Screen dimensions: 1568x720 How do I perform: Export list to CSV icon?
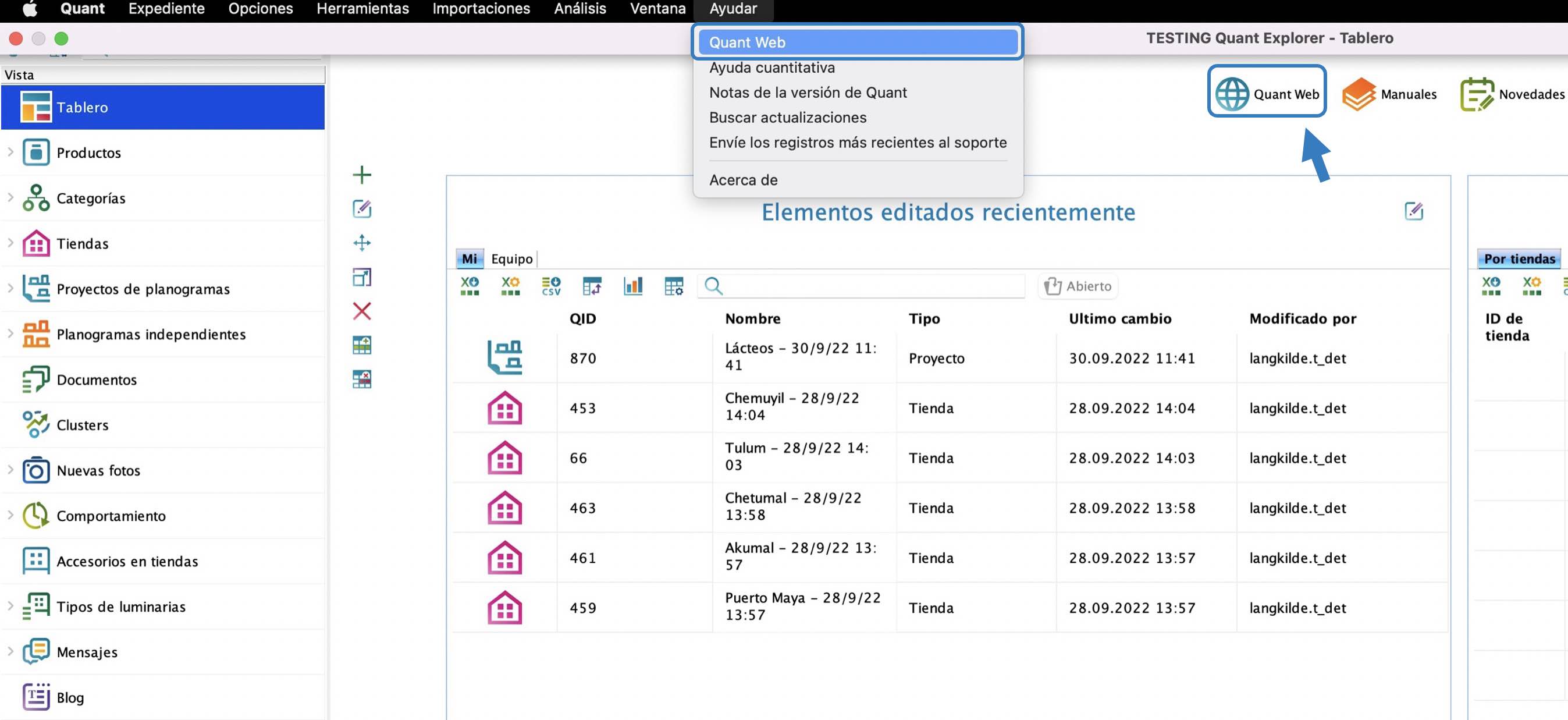point(551,286)
